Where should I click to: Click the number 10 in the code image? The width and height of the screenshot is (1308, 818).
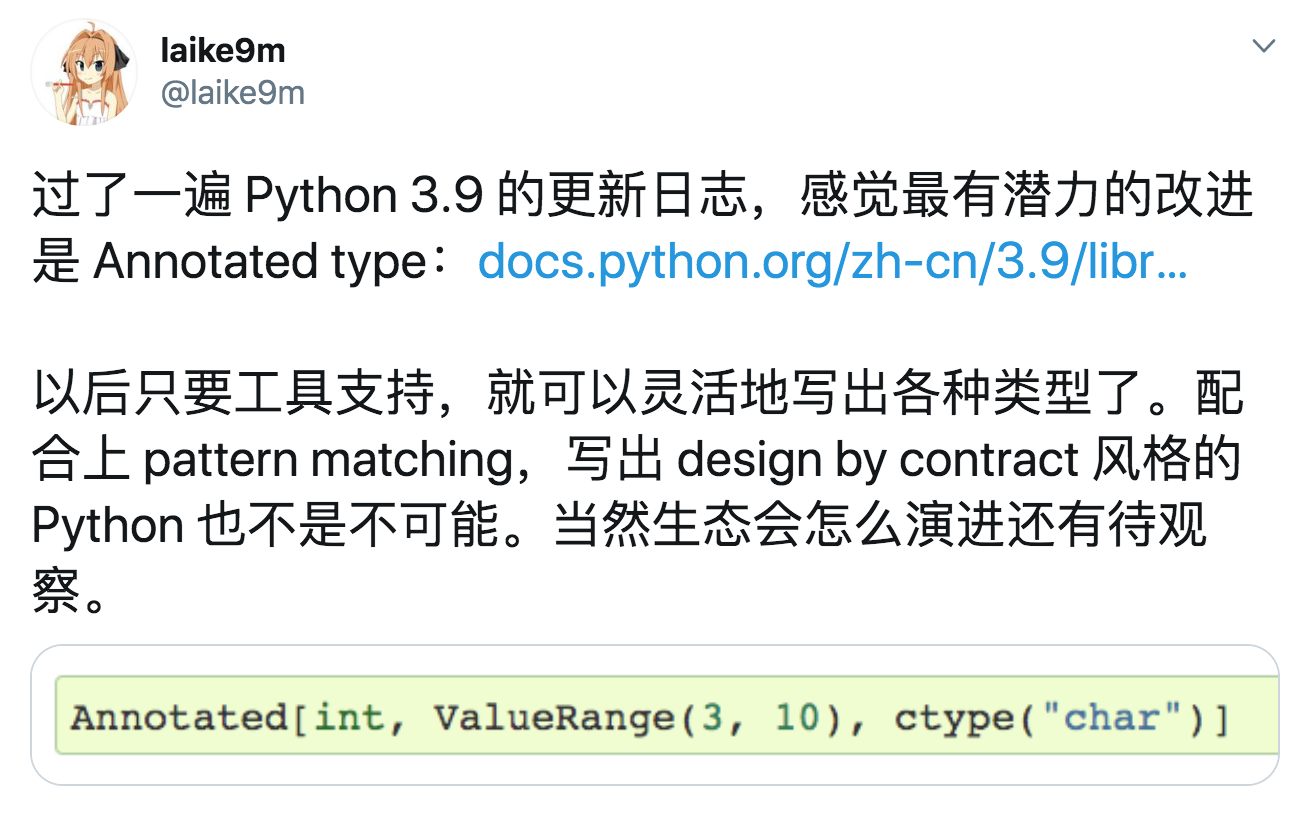796,718
